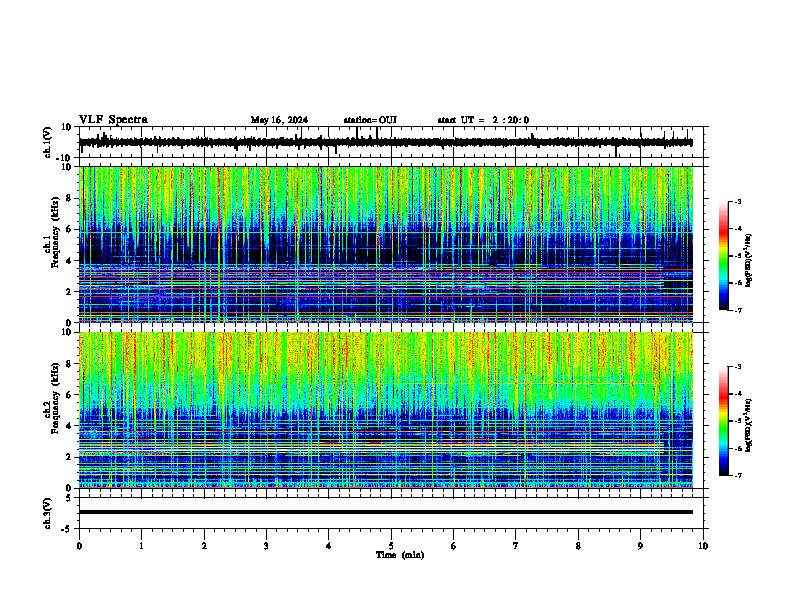Click the ch.2 frequency spectrogram panel
Screen dimensions: 792x612
coord(386,410)
